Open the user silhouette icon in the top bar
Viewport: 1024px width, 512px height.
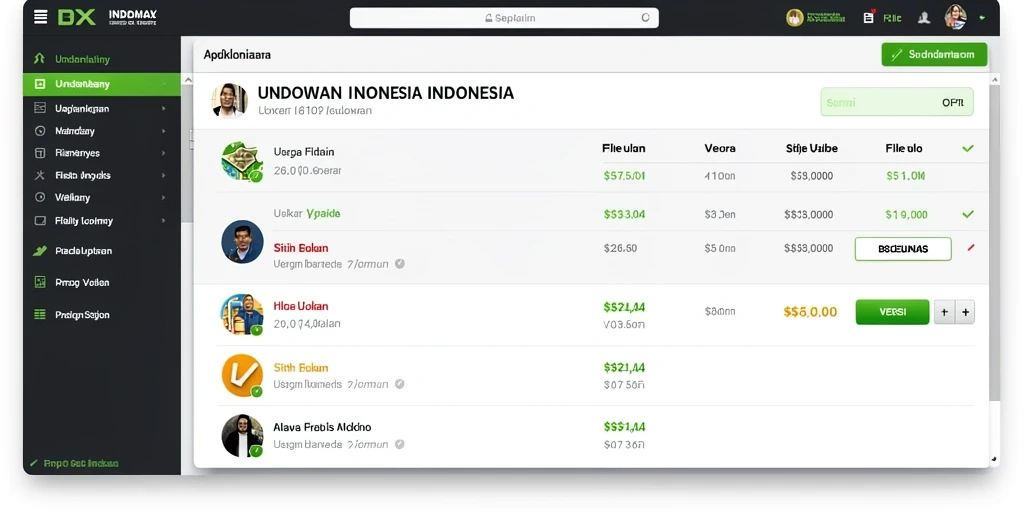pyautogui.click(x=923, y=18)
